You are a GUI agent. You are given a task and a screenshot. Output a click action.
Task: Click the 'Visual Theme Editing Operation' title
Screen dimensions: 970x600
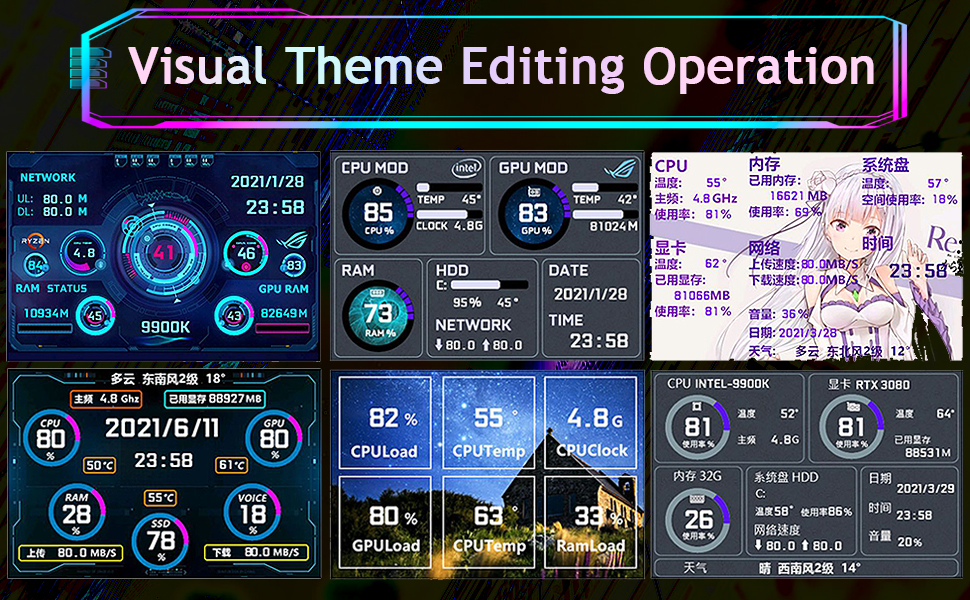pyautogui.click(x=502, y=66)
